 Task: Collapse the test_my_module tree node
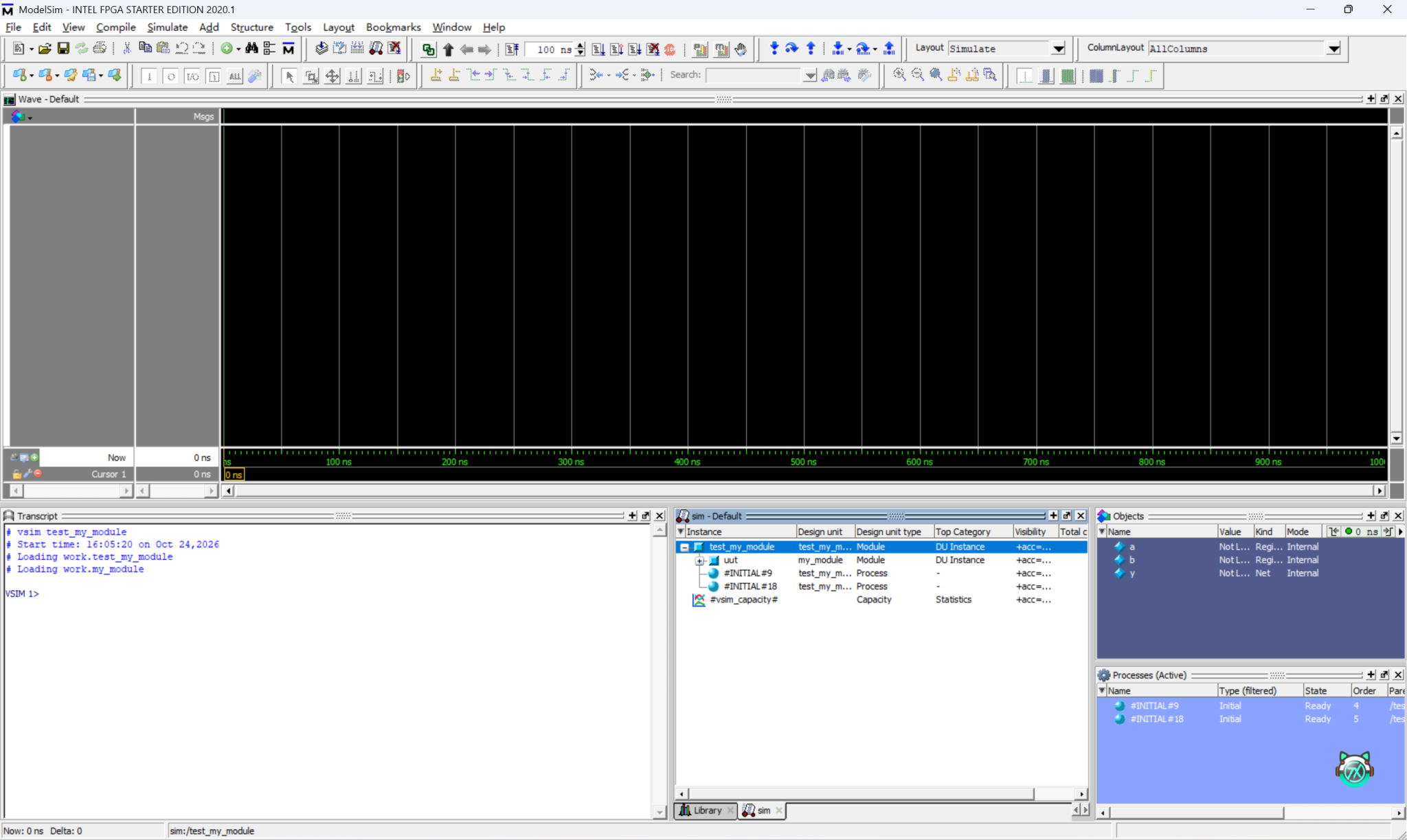coord(684,547)
